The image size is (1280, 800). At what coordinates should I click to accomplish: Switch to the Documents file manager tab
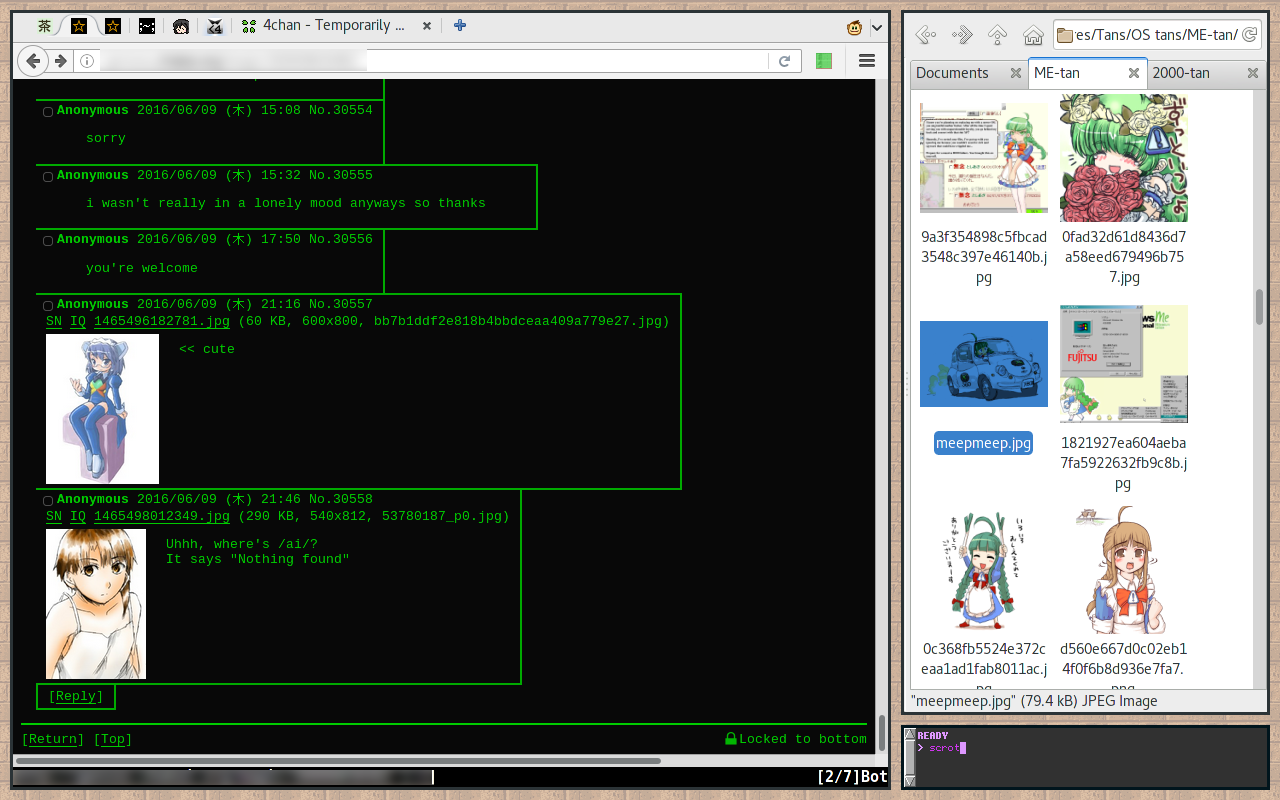click(952, 73)
